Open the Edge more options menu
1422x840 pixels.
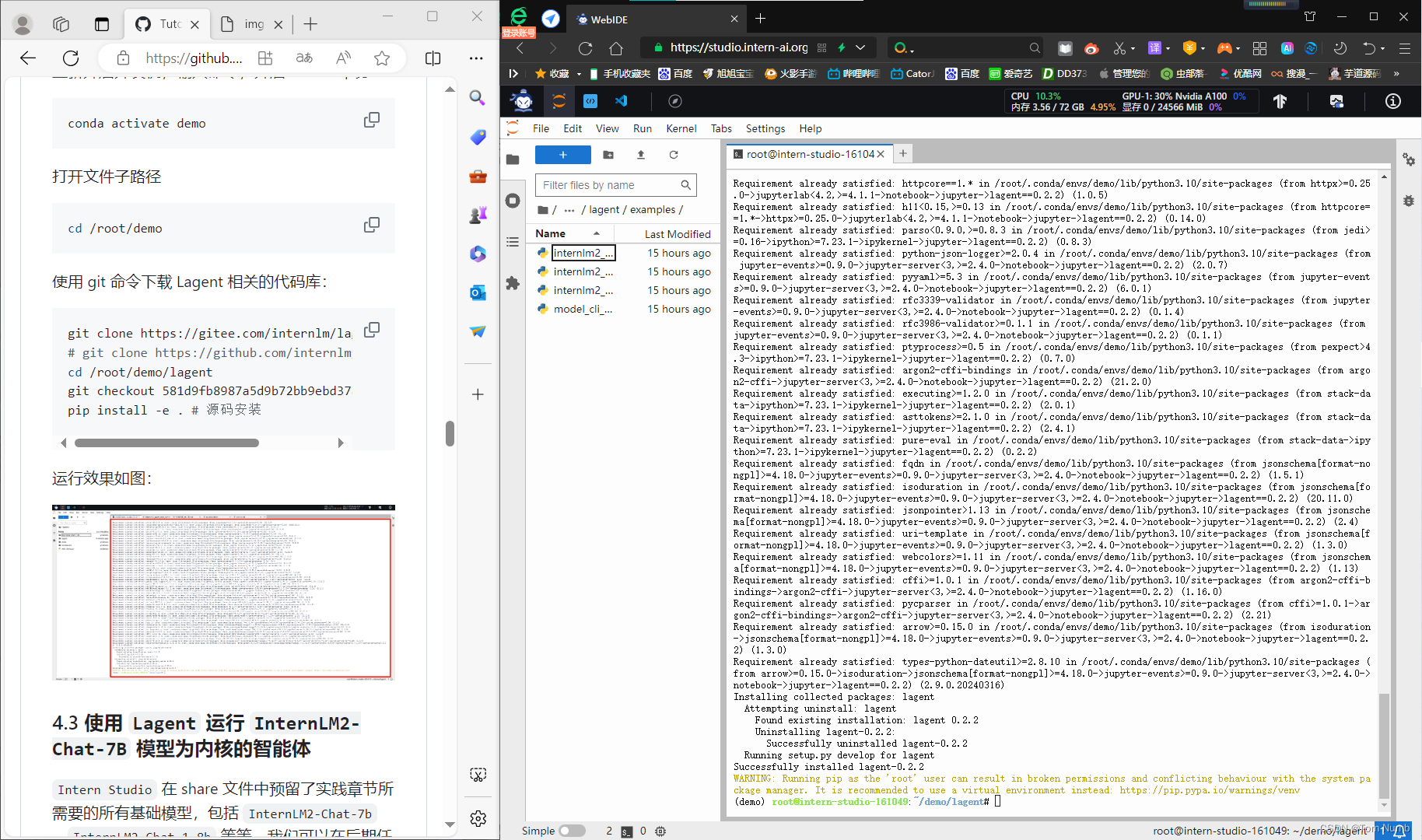(476, 58)
